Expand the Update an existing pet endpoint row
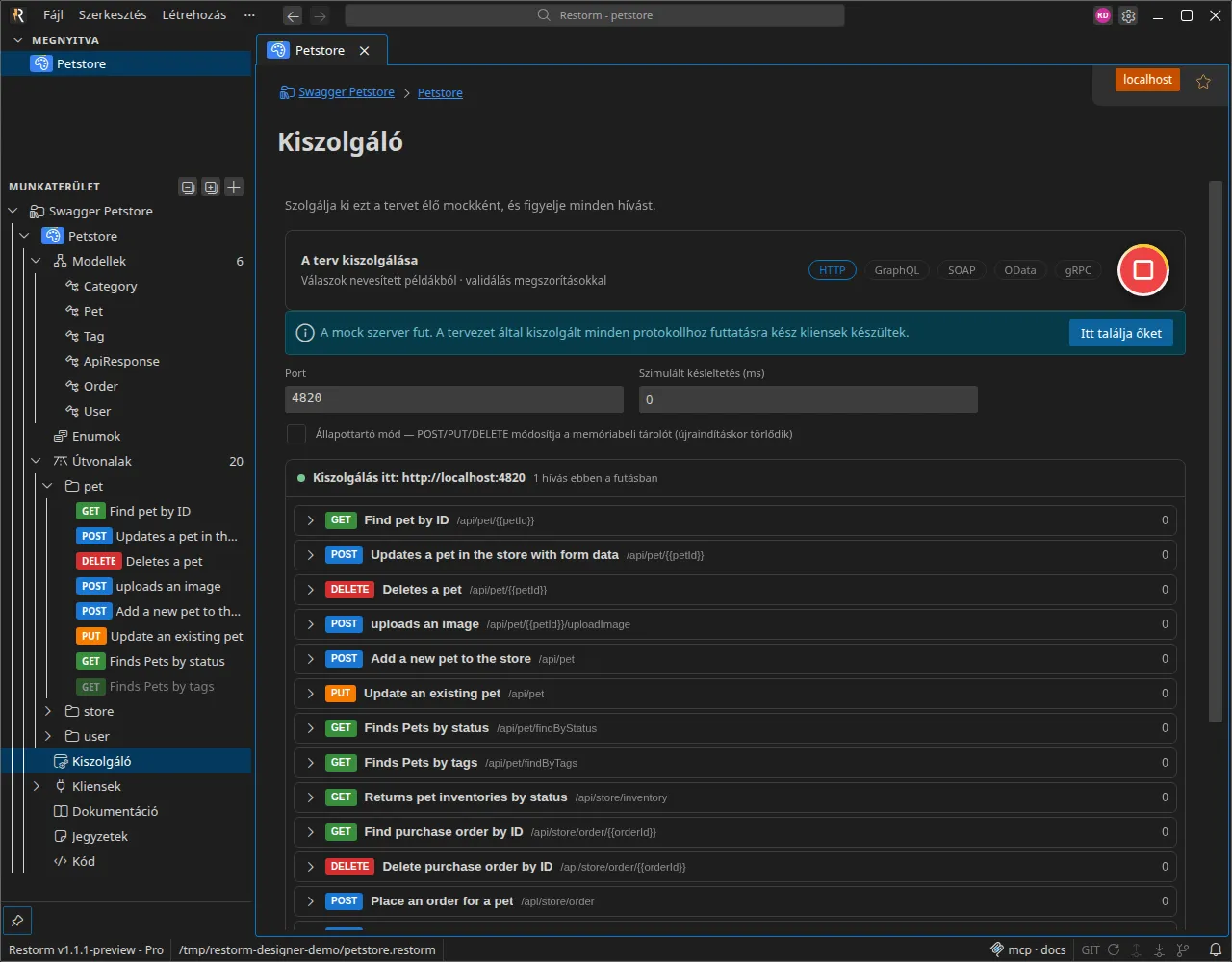The height and width of the screenshot is (962, 1232). pos(311,694)
